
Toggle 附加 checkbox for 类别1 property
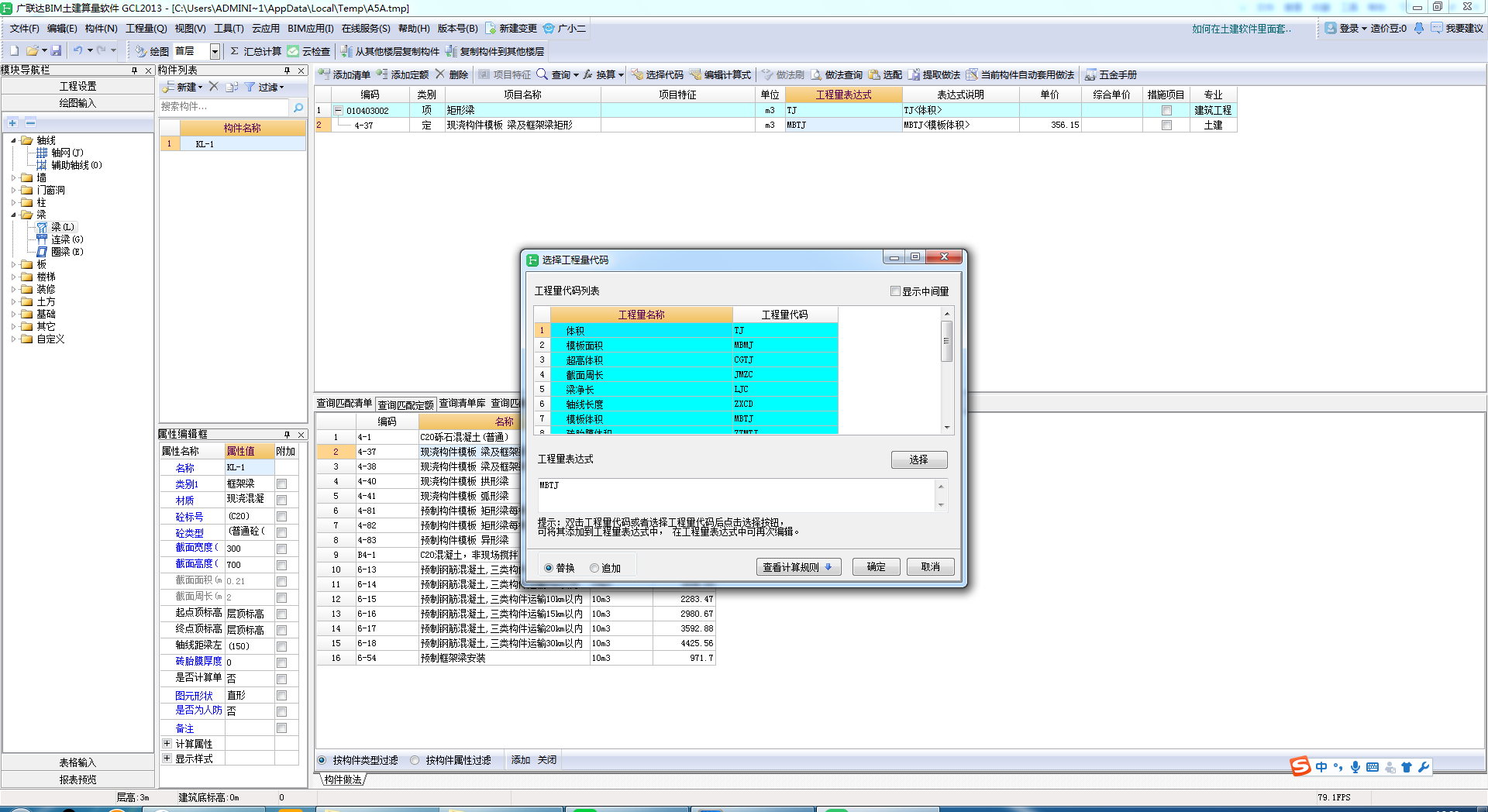(x=281, y=483)
